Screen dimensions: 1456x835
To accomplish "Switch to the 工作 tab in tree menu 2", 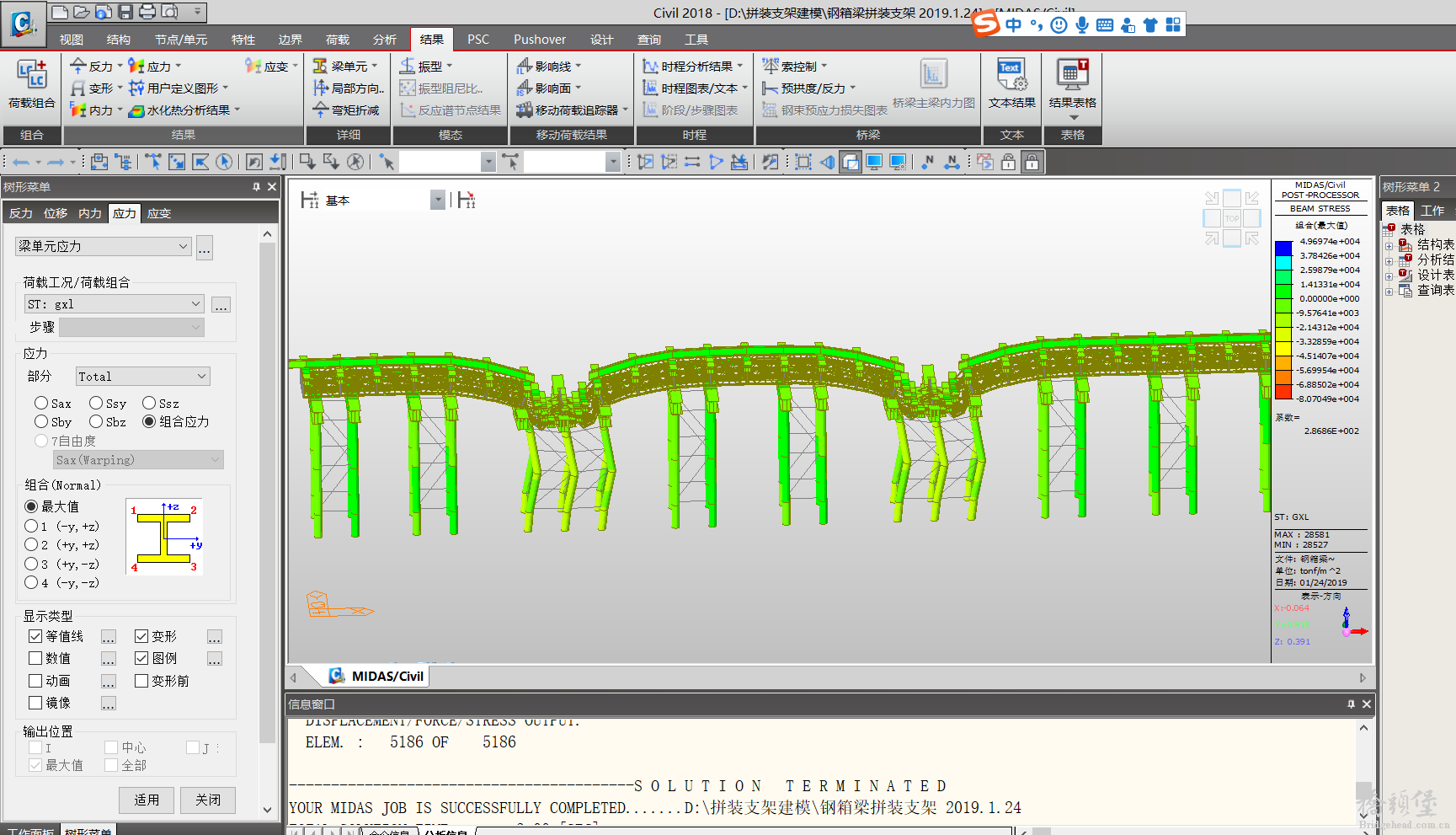I will [x=1432, y=211].
